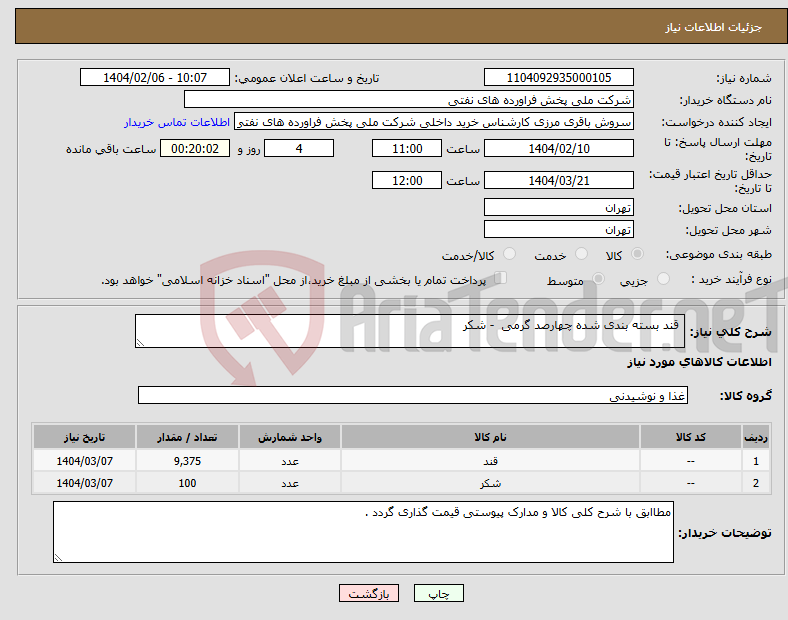
Task: Click the quantity cell 9,375
Action: [187, 461]
